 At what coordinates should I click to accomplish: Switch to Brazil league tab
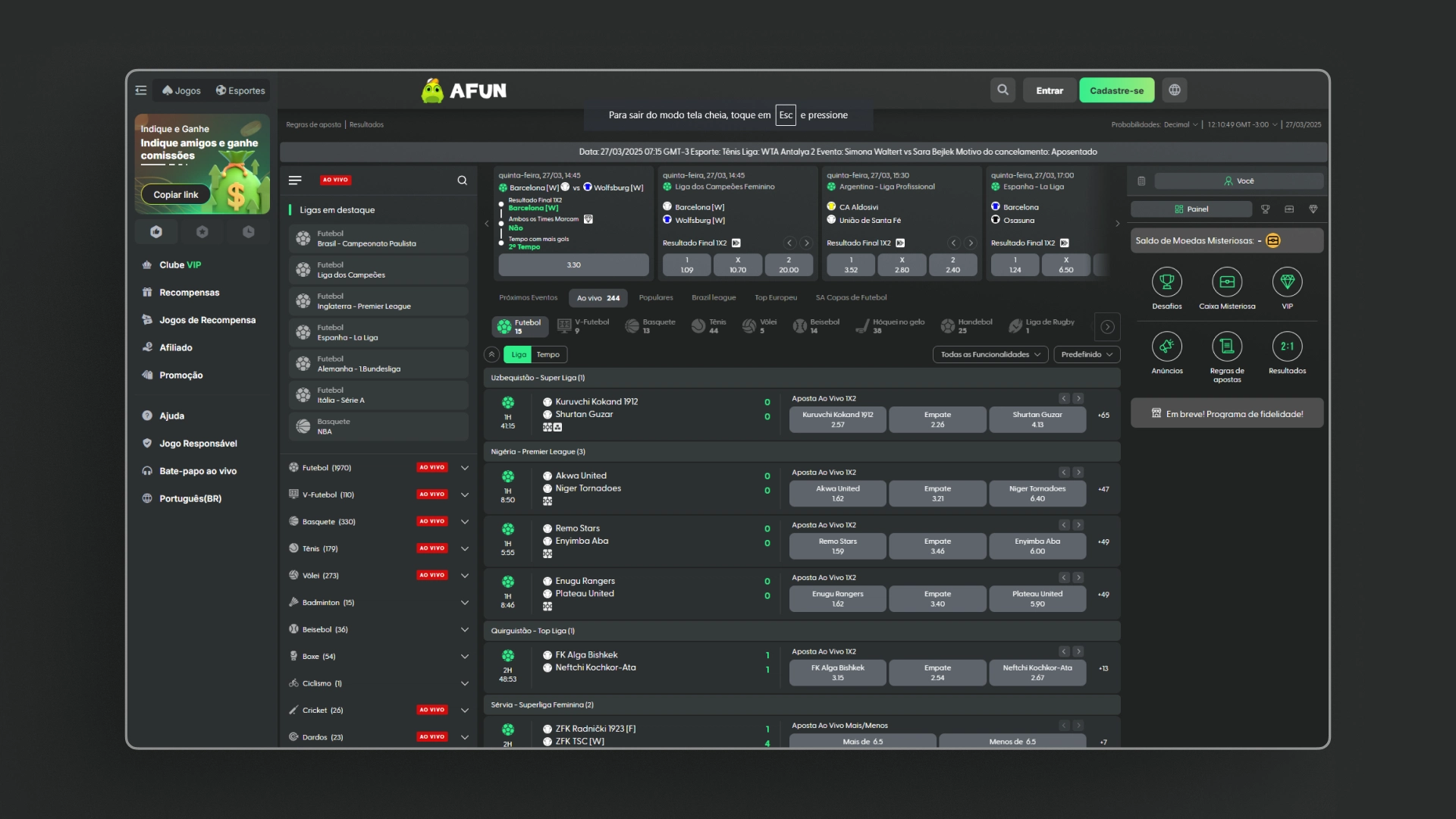coord(714,298)
